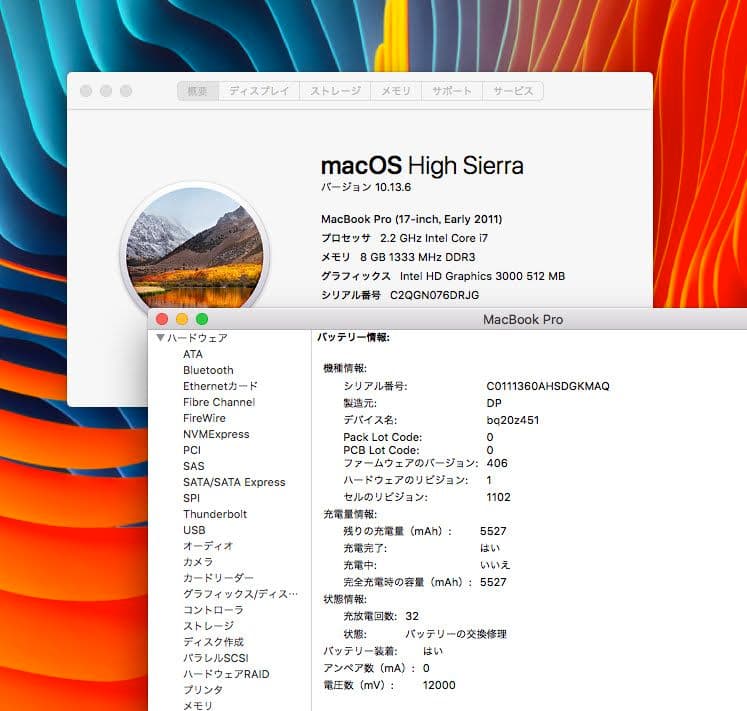Image resolution: width=747 pixels, height=711 pixels.
Task: Minimize the MacBook Pro system report window
Action: (x=182, y=319)
